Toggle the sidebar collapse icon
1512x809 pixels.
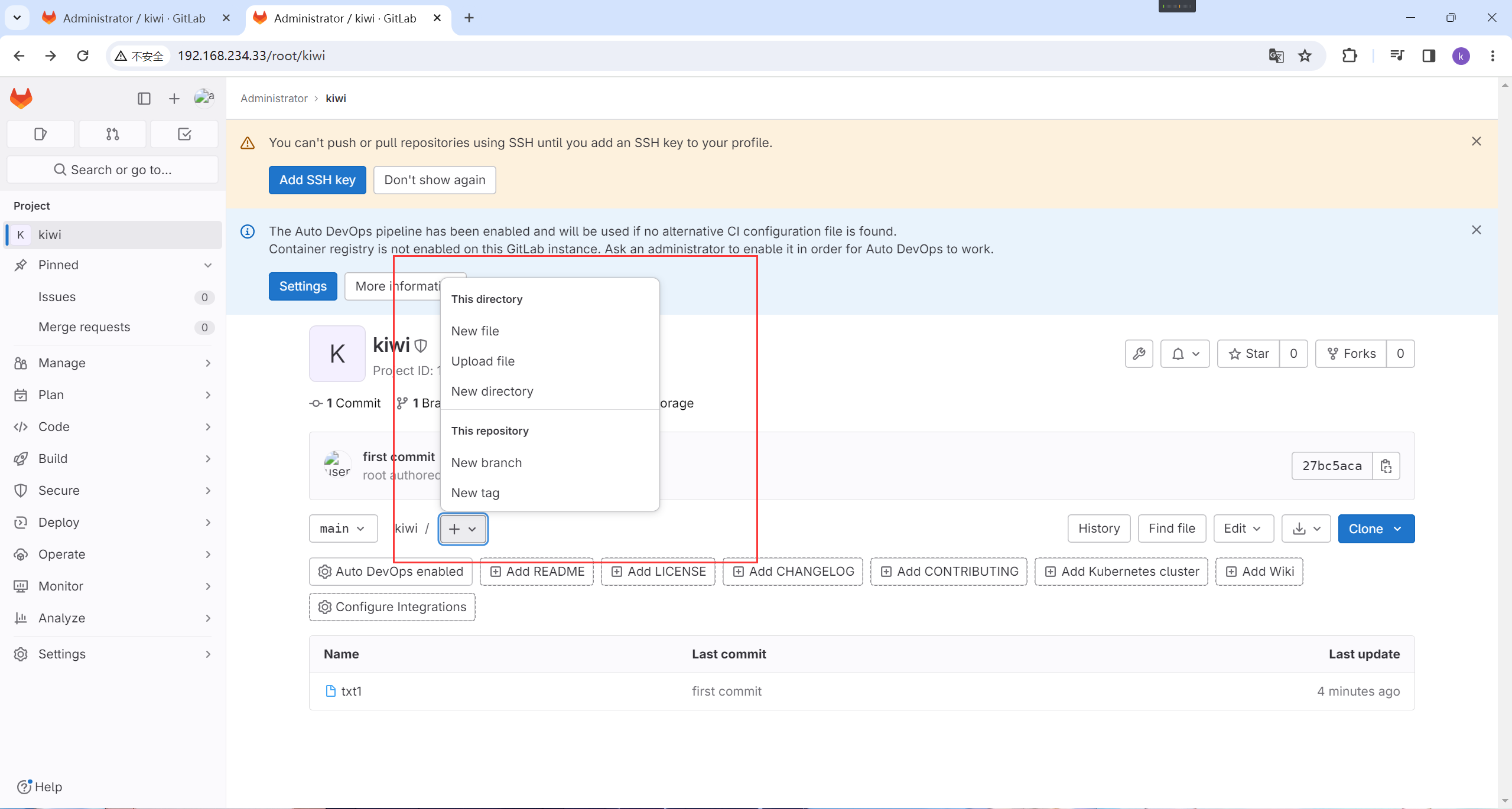pyautogui.click(x=144, y=99)
